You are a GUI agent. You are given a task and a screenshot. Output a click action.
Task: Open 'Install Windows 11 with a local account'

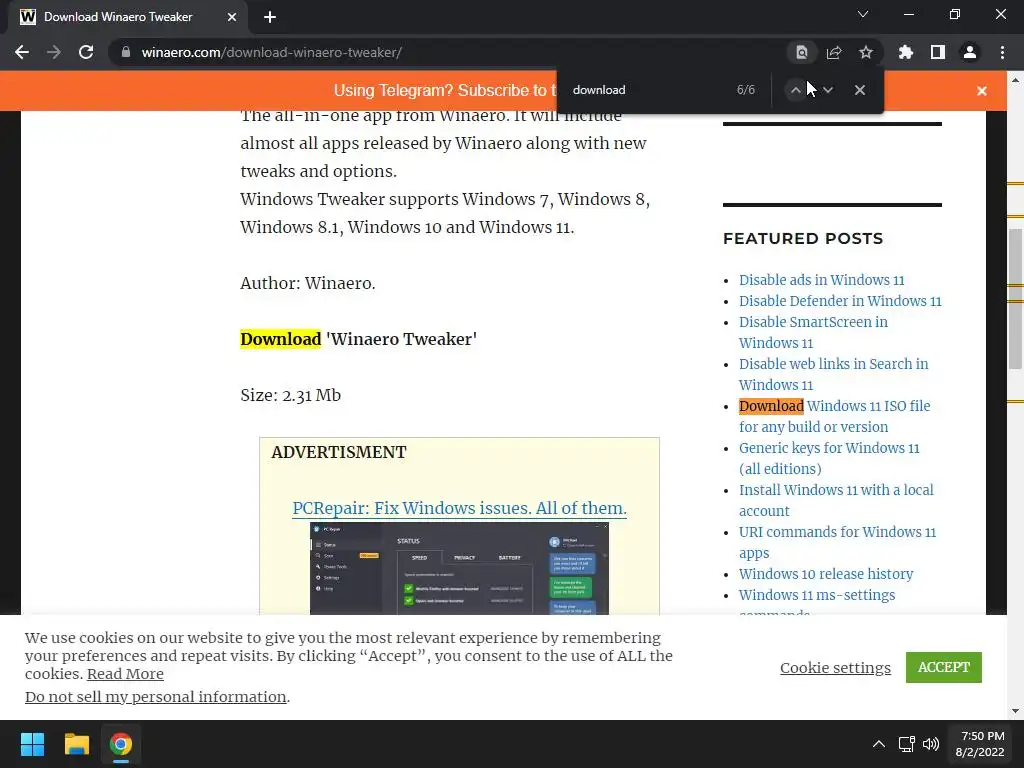click(x=836, y=500)
